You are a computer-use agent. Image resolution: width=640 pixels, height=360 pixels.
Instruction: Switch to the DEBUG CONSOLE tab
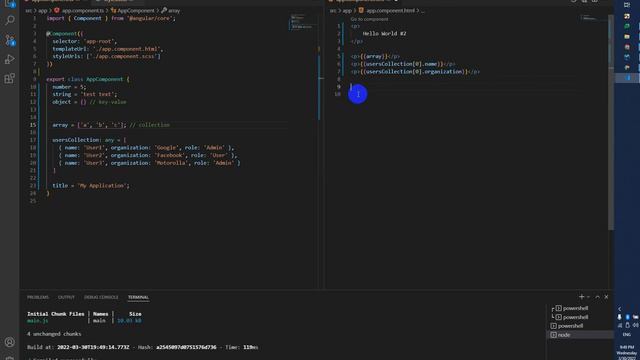(101, 297)
